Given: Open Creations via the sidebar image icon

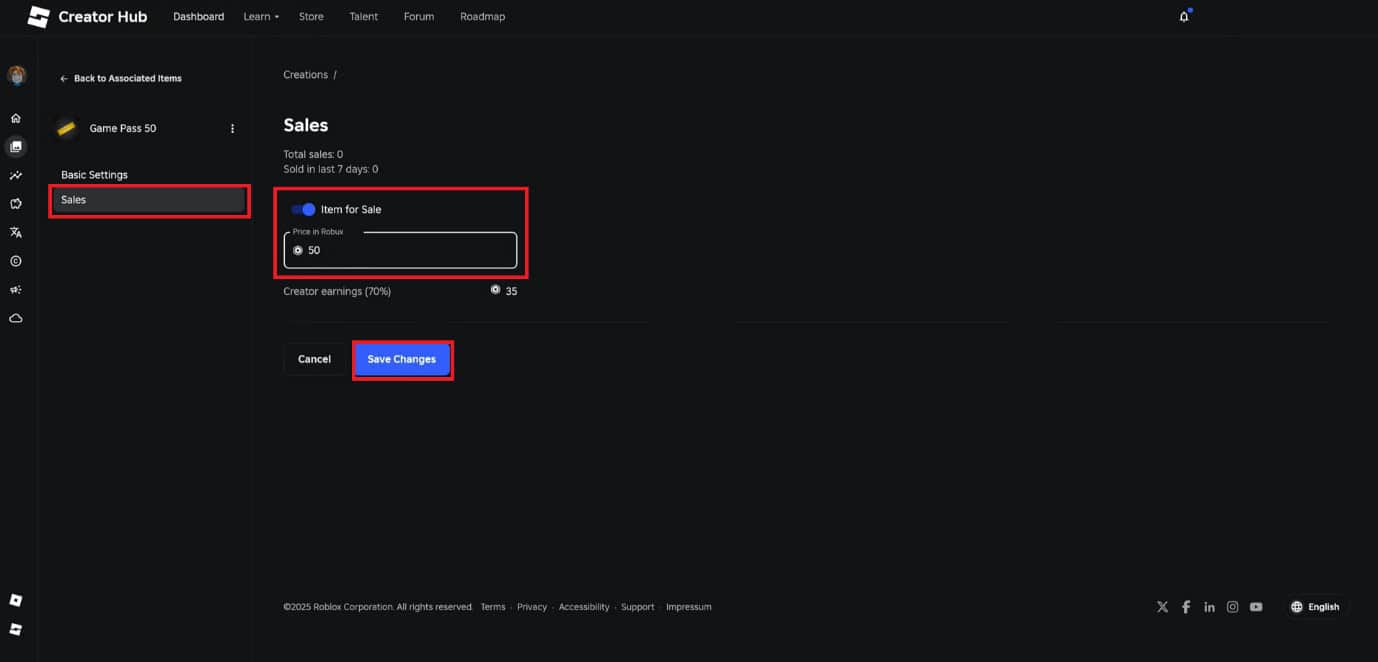Looking at the screenshot, I should [x=16, y=147].
